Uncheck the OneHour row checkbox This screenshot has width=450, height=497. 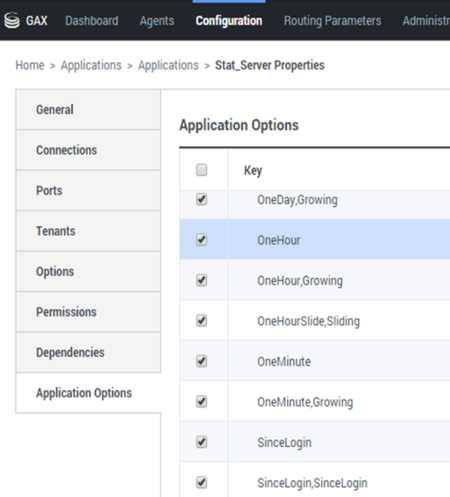[x=201, y=240]
